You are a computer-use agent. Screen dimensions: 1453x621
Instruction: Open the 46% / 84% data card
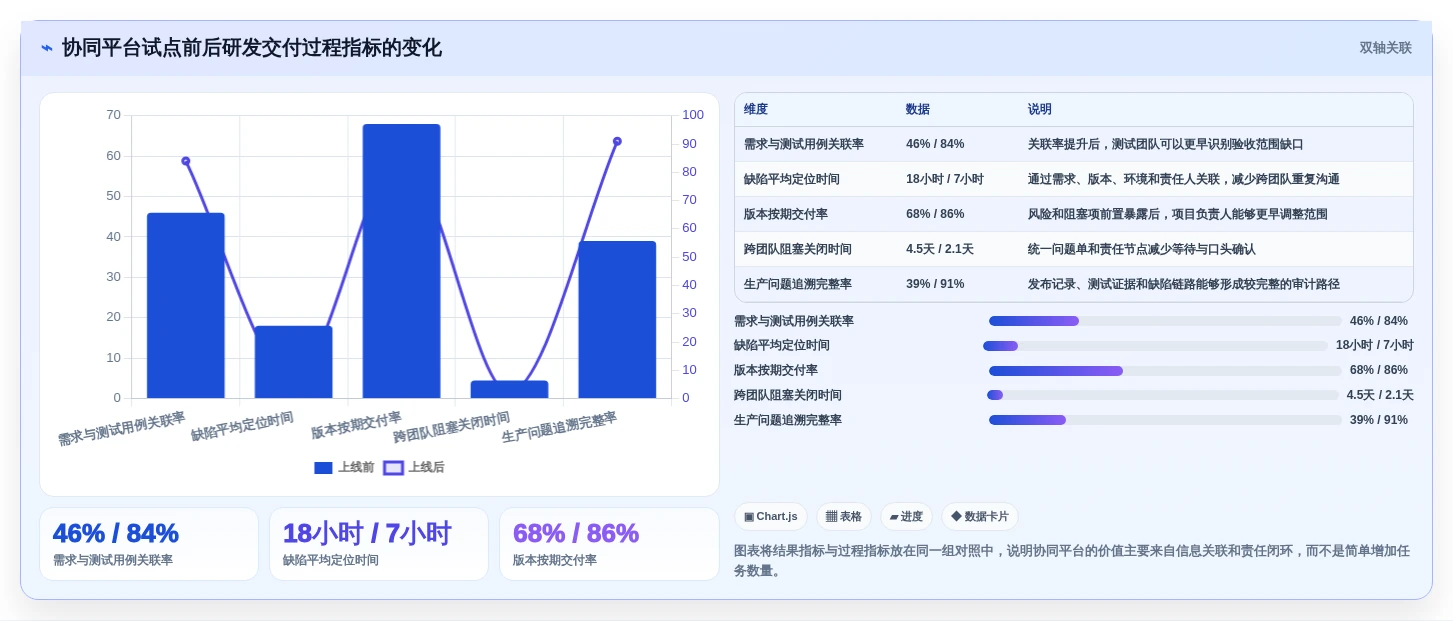pyautogui.click(x=149, y=544)
